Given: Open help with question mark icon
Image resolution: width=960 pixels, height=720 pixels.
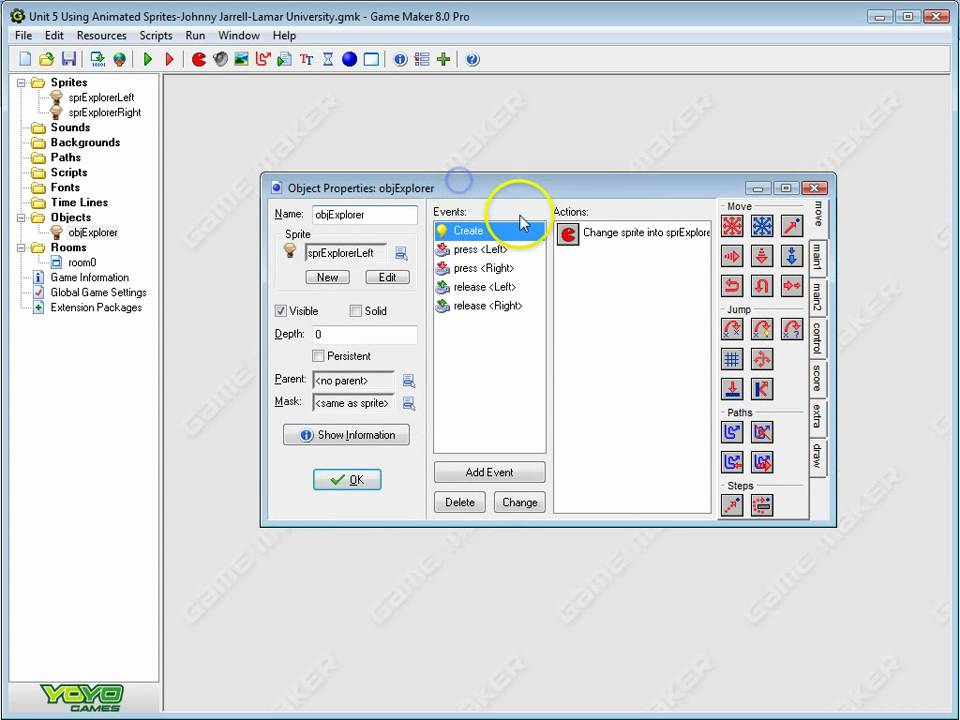Looking at the screenshot, I should [473, 59].
